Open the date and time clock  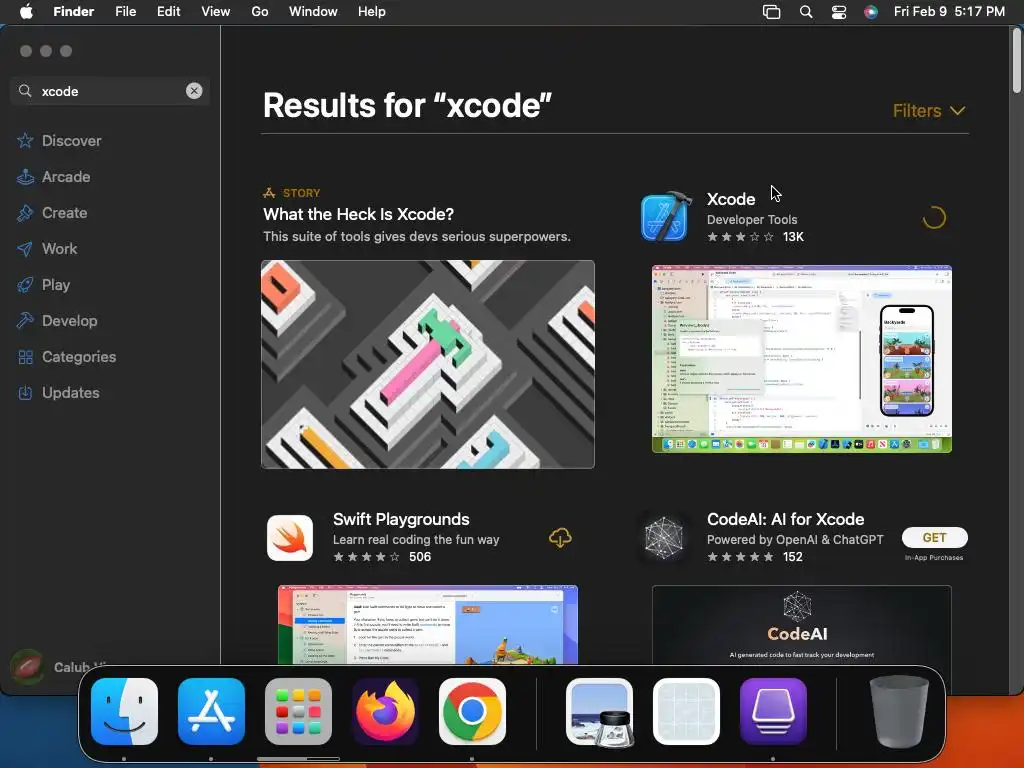tap(949, 12)
